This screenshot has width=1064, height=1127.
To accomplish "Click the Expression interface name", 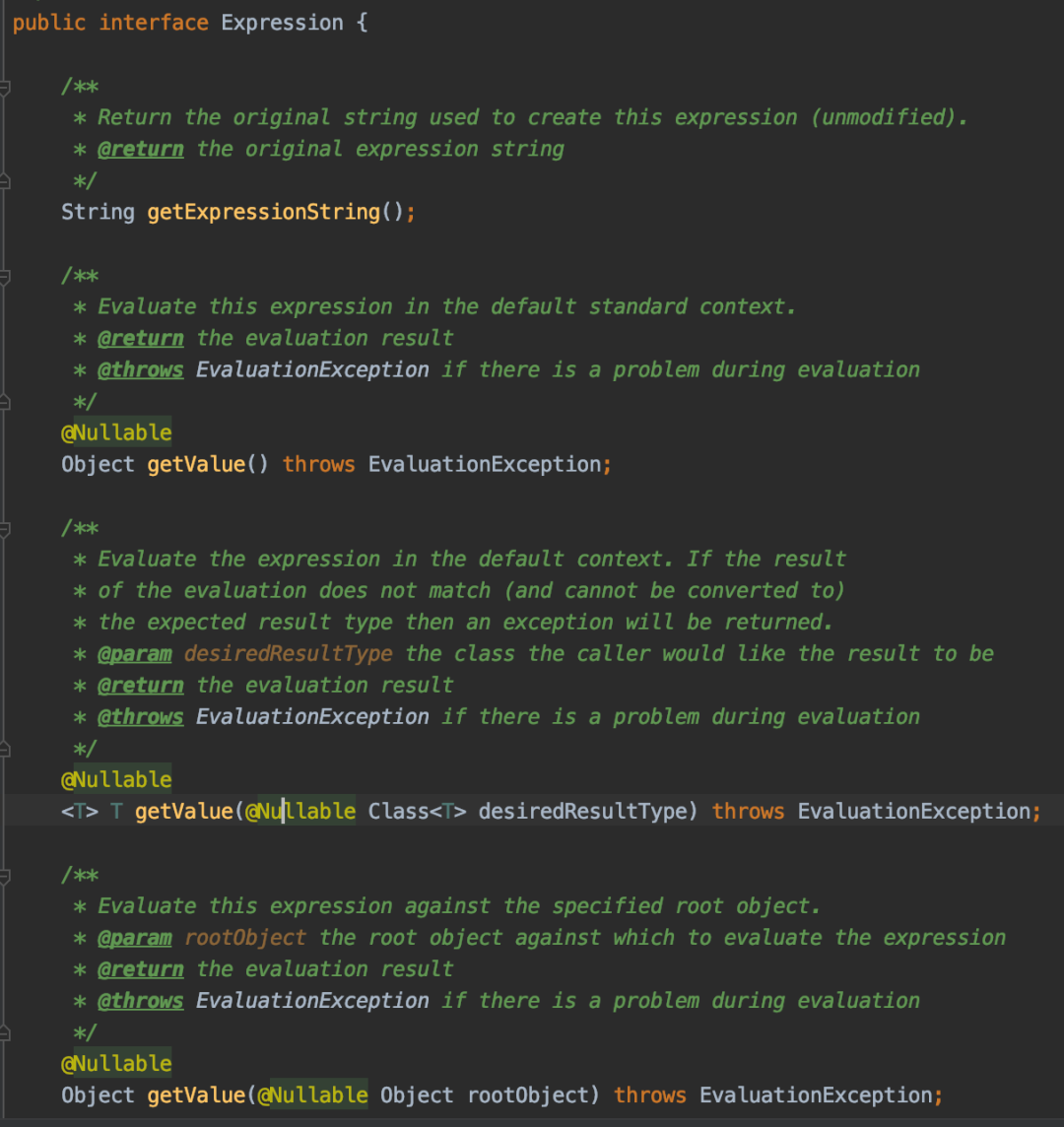I will 282,23.
